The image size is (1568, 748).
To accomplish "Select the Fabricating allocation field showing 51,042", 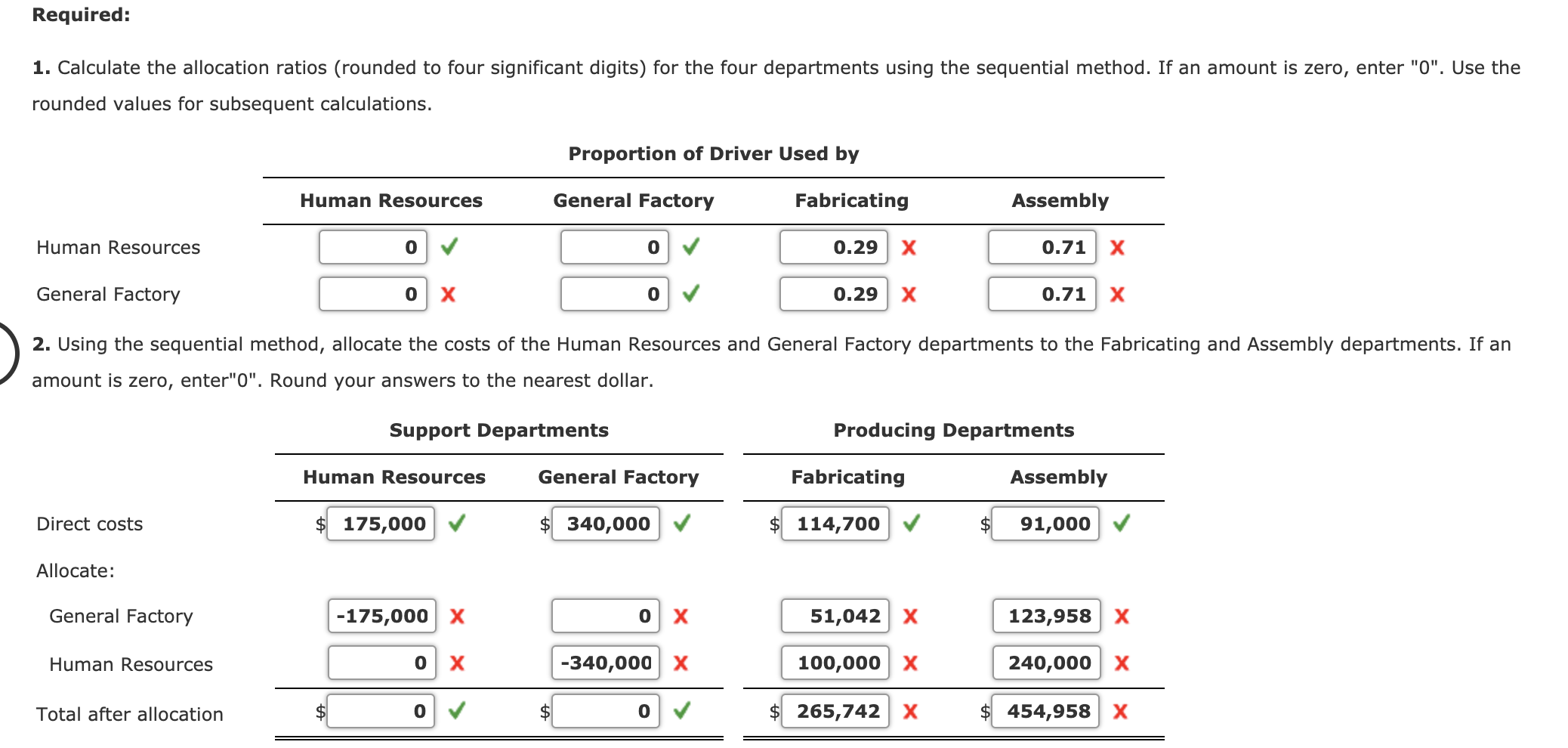I will (834, 616).
